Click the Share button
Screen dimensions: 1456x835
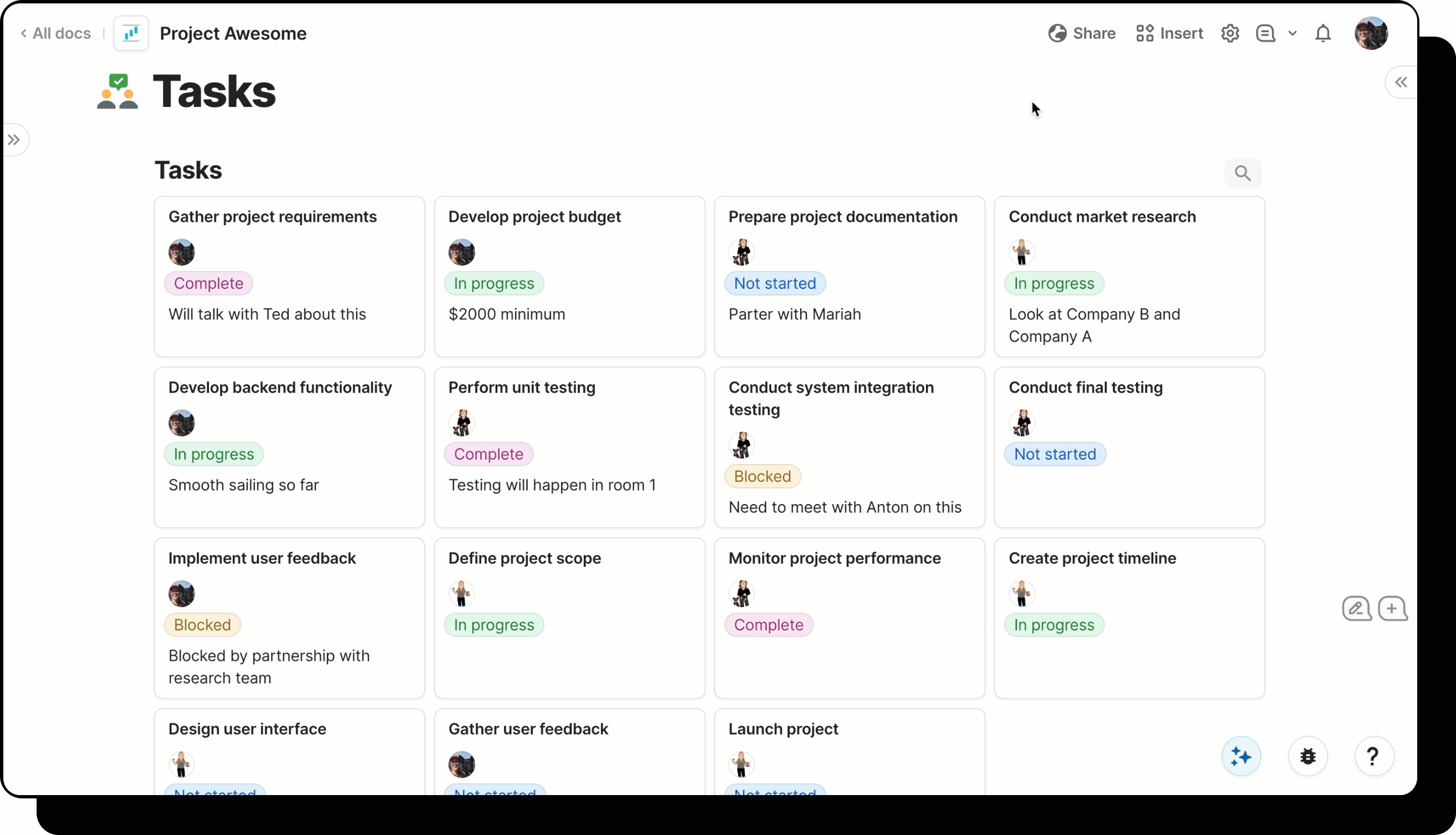(x=1081, y=33)
